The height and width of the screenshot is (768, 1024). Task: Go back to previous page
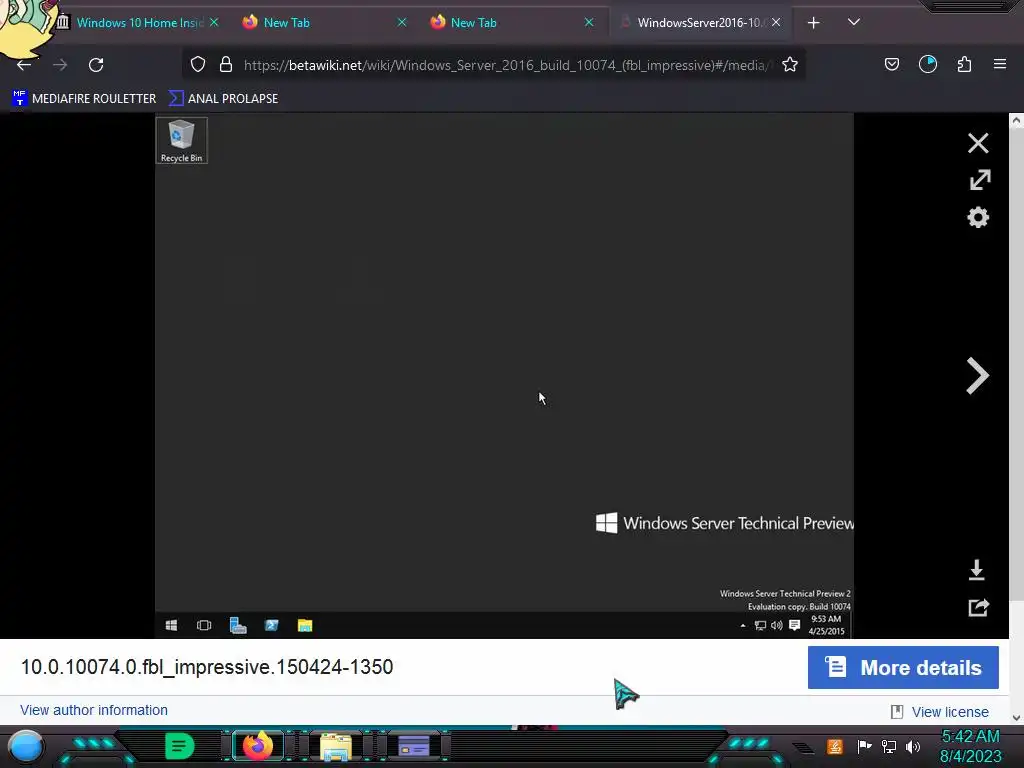coord(24,65)
